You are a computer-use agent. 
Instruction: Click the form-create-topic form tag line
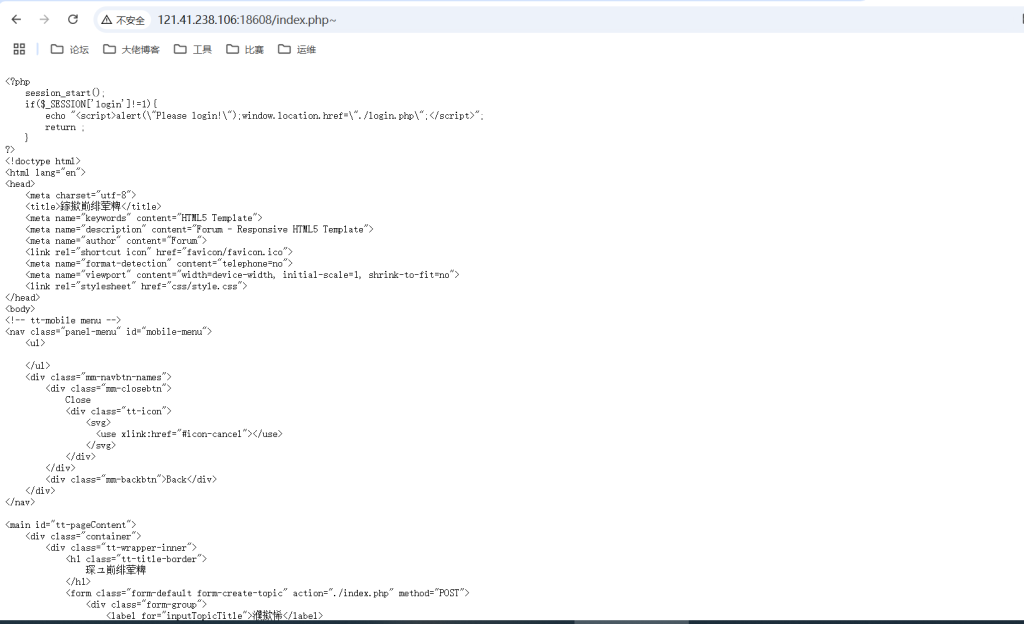(x=267, y=593)
